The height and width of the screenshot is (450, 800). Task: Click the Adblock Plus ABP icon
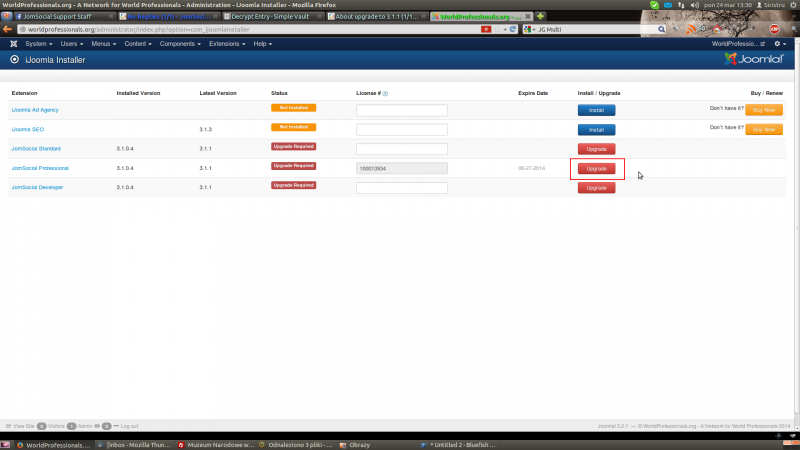pos(774,30)
